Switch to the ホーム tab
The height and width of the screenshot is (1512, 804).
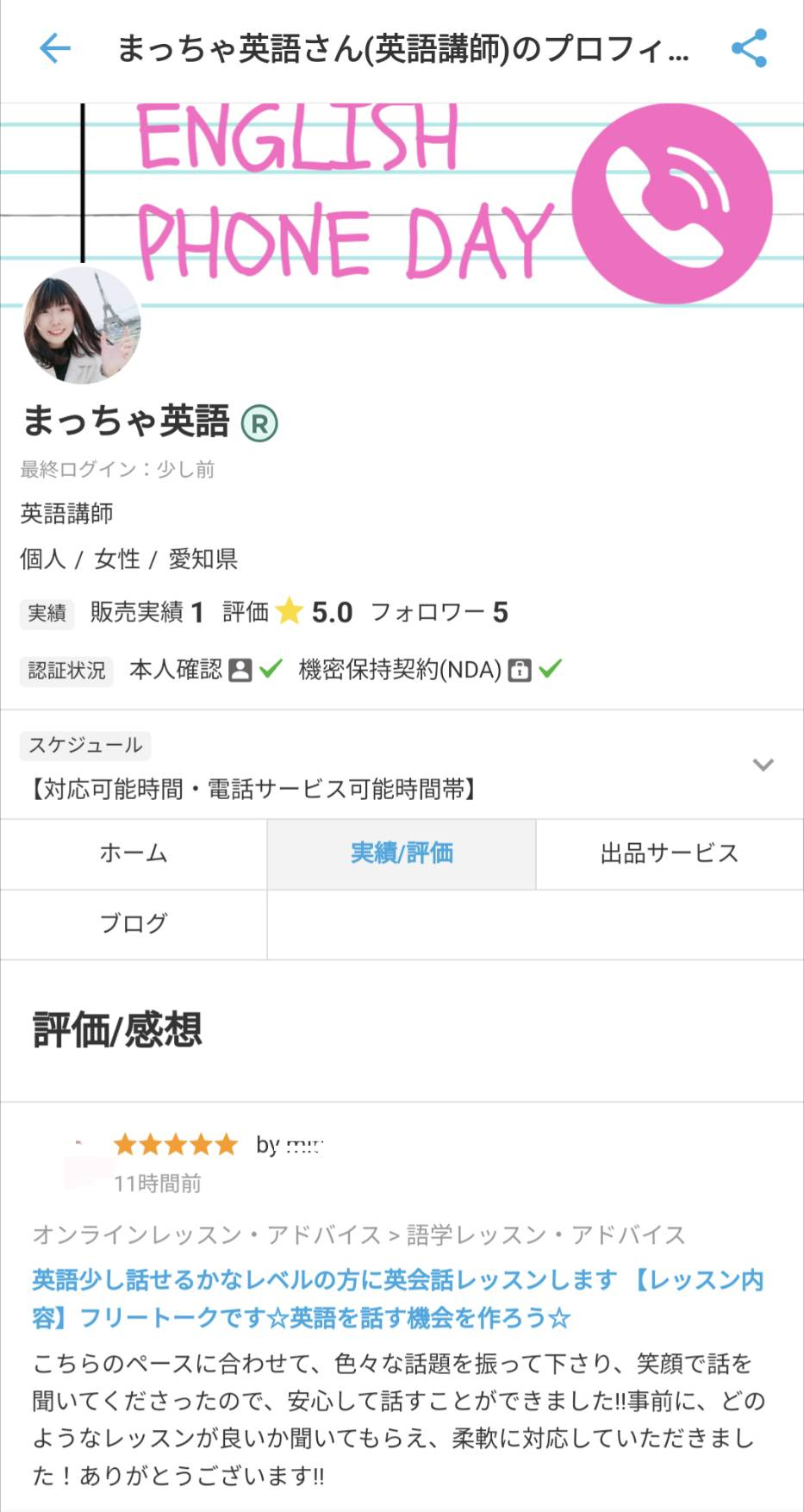(x=134, y=853)
